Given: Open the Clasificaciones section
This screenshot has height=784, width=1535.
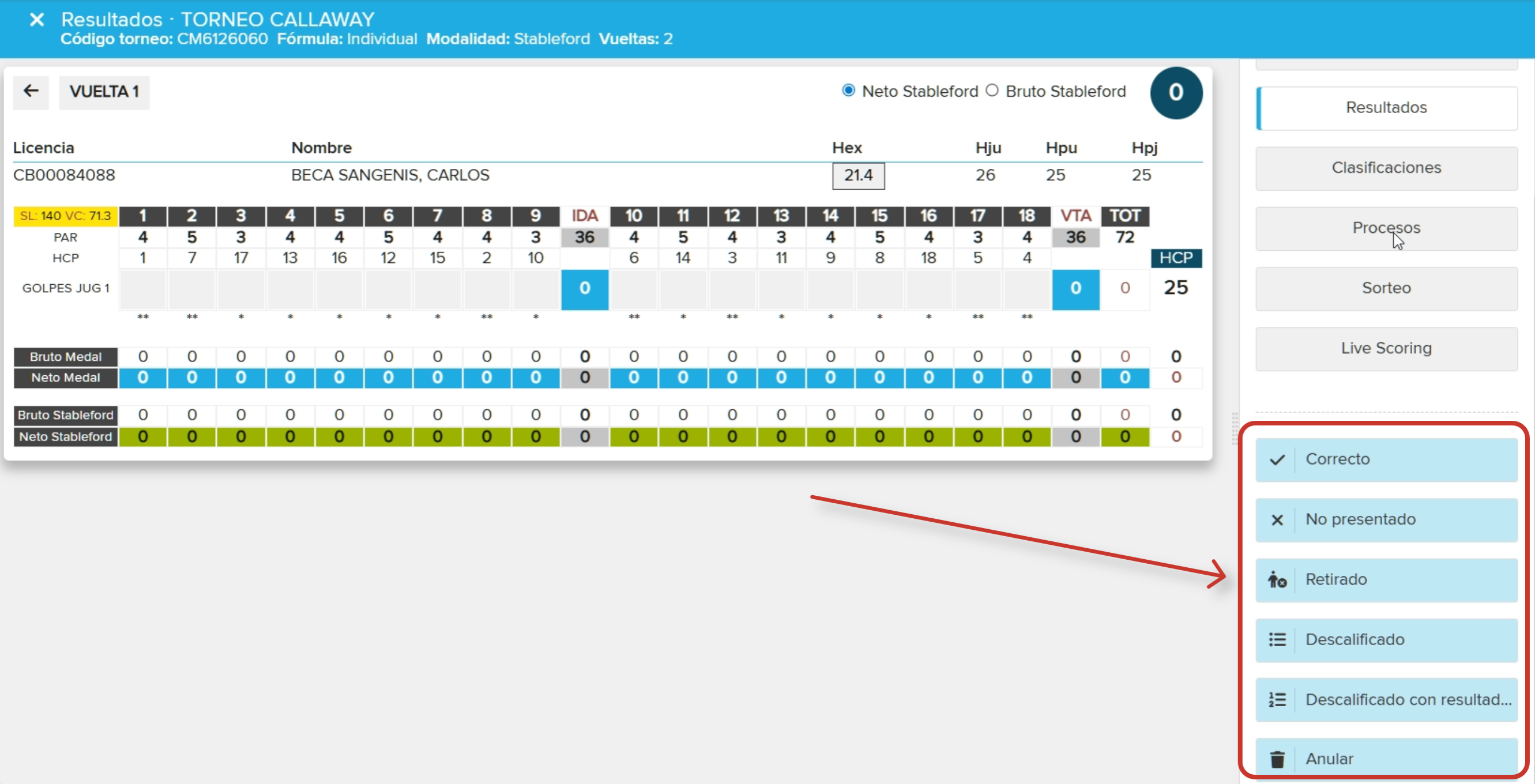Looking at the screenshot, I should click(x=1386, y=168).
